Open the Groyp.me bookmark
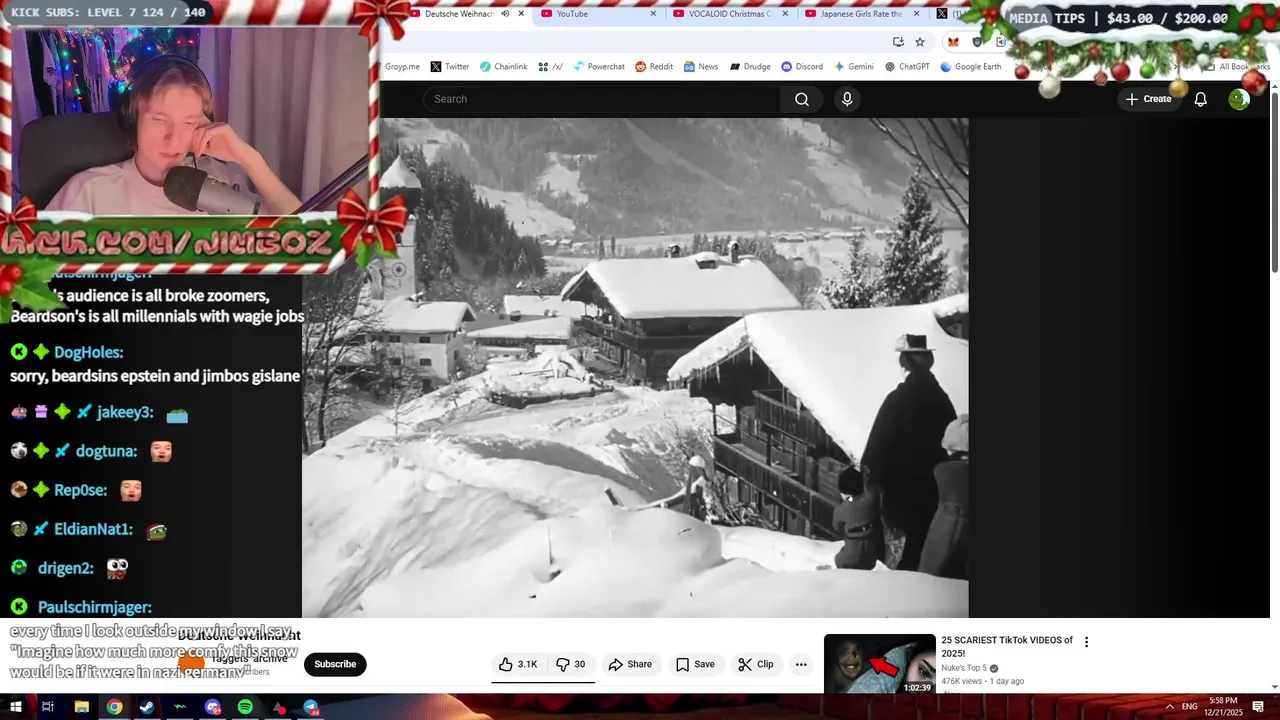Image resolution: width=1280 pixels, height=720 pixels. pyautogui.click(x=402, y=67)
